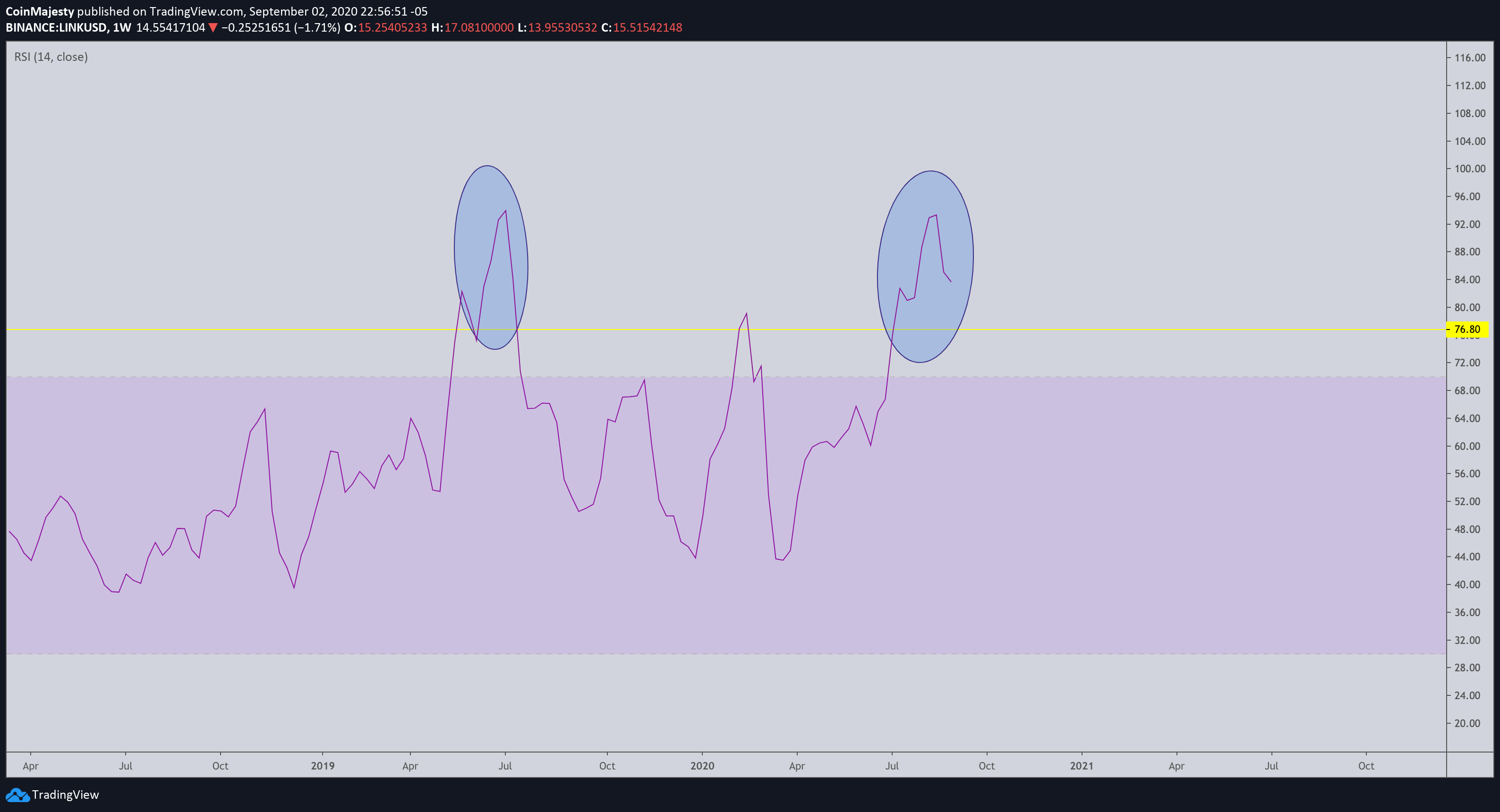Click the low value 13.95530532

pyautogui.click(x=562, y=27)
